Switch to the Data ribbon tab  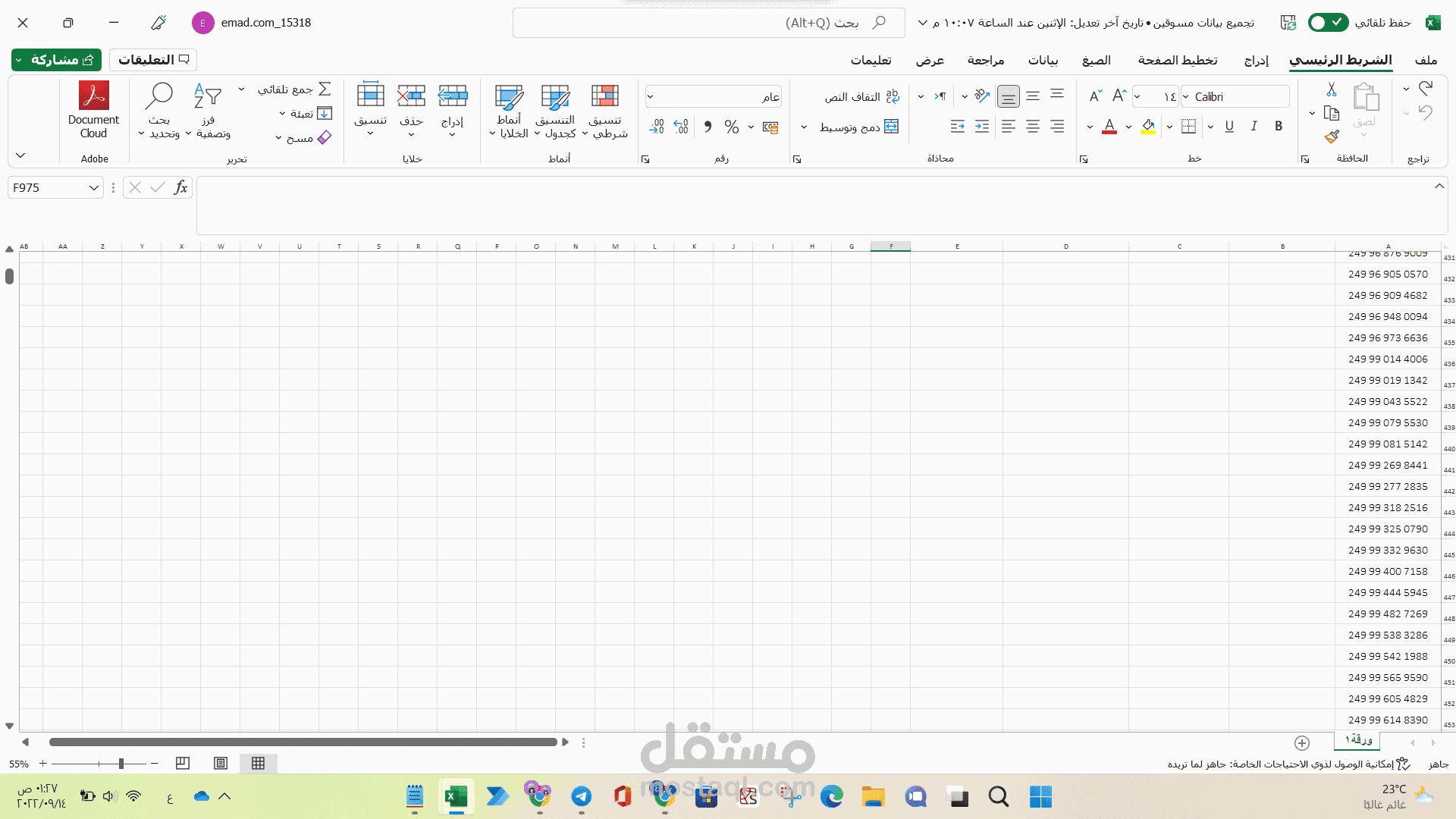[x=1043, y=60]
